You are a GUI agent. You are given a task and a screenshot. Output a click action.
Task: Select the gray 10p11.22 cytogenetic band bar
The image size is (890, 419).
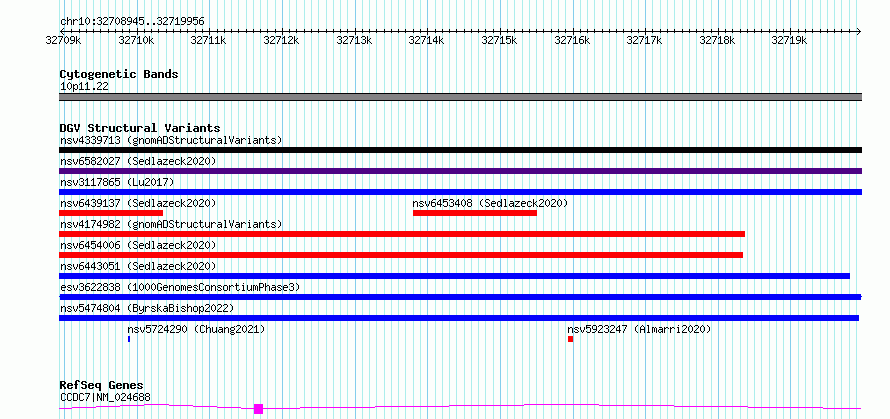[x=460, y=97]
